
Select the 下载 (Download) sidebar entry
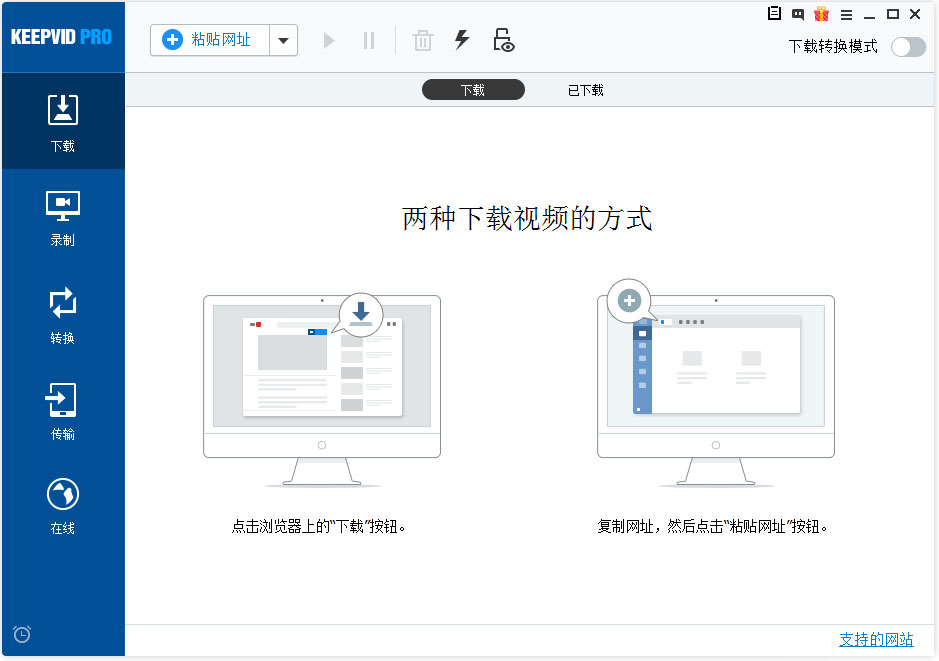pos(63,120)
